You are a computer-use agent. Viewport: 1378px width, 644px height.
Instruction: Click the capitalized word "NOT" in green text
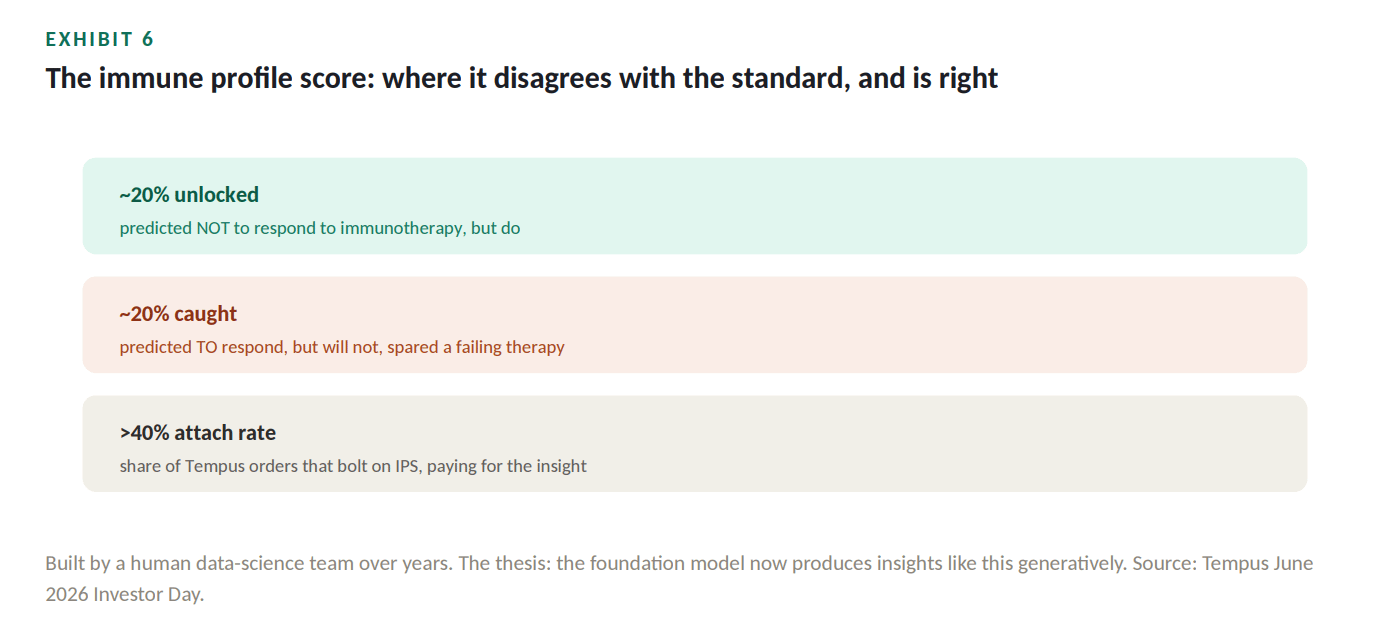[x=213, y=228]
